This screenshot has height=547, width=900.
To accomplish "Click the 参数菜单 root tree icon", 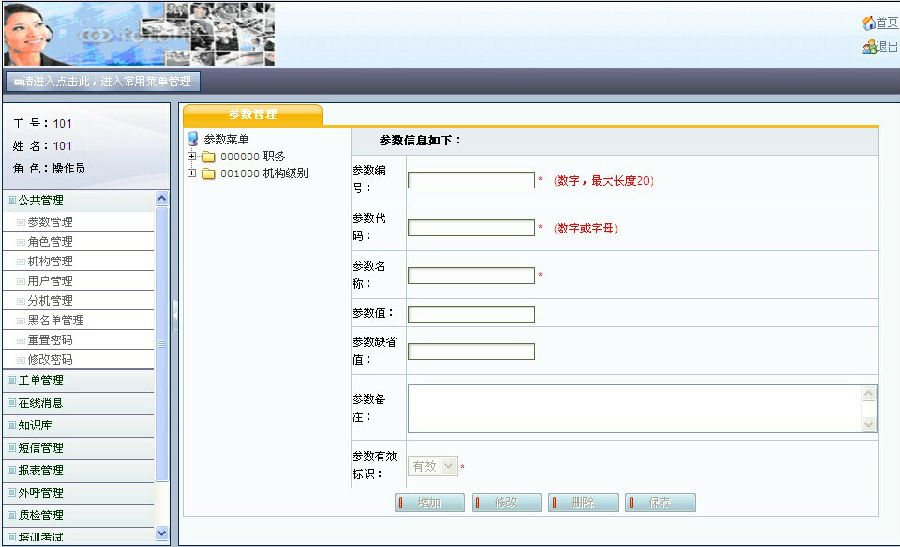I will [193, 139].
